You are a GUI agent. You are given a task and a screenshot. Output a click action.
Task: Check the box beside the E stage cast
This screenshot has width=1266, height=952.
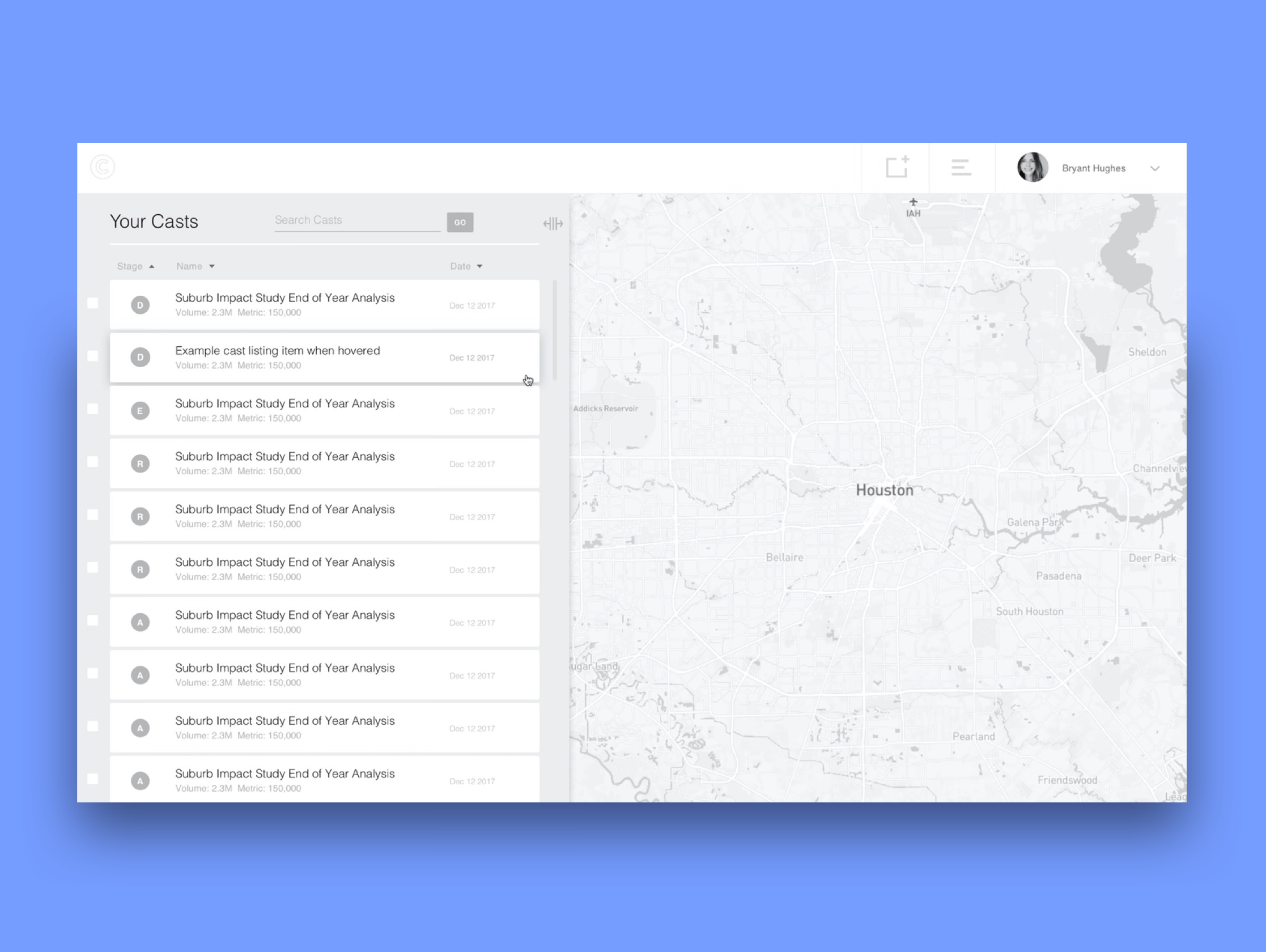pyautogui.click(x=93, y=409)
